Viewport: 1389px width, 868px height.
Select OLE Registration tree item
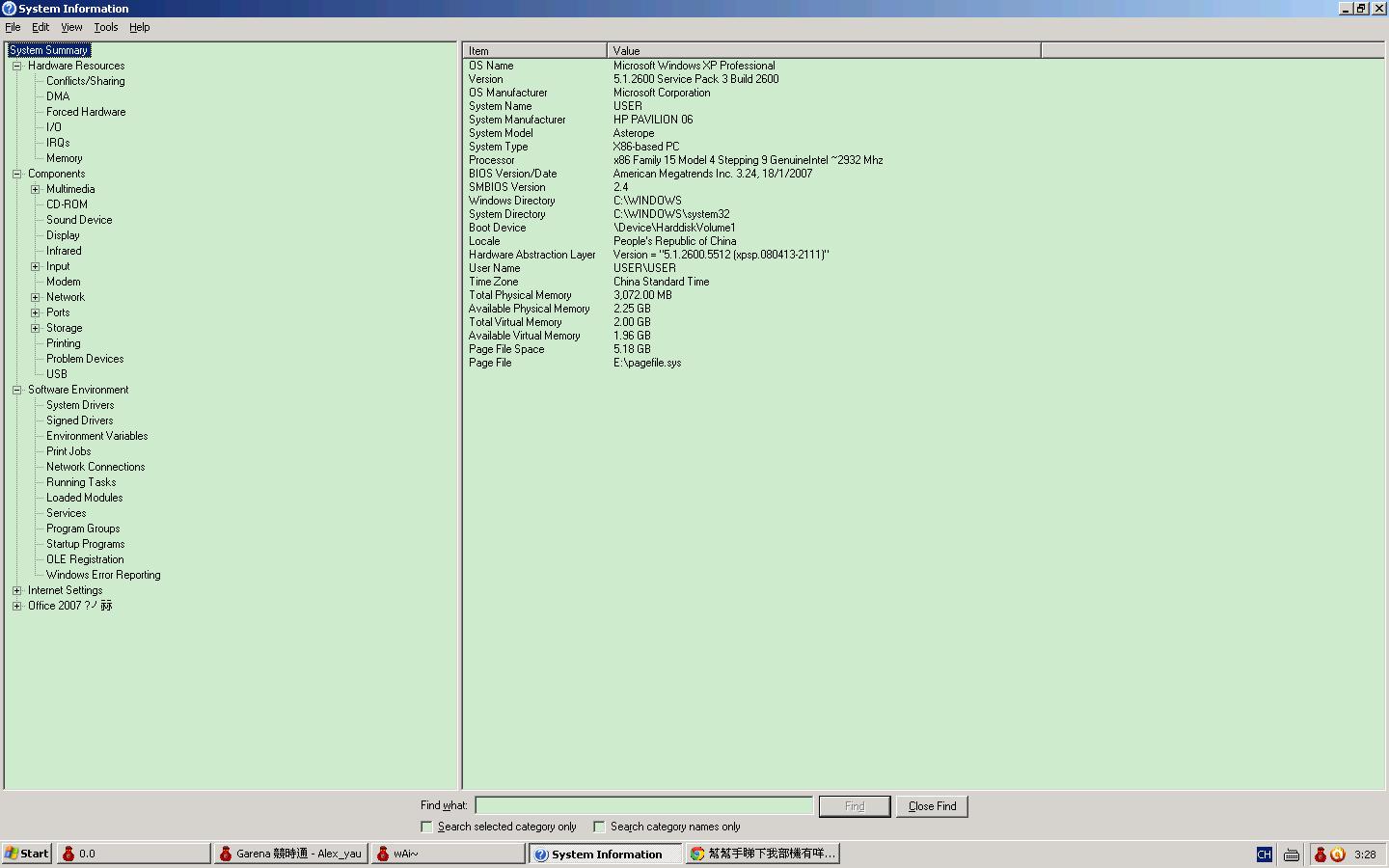tap(85, 559)
